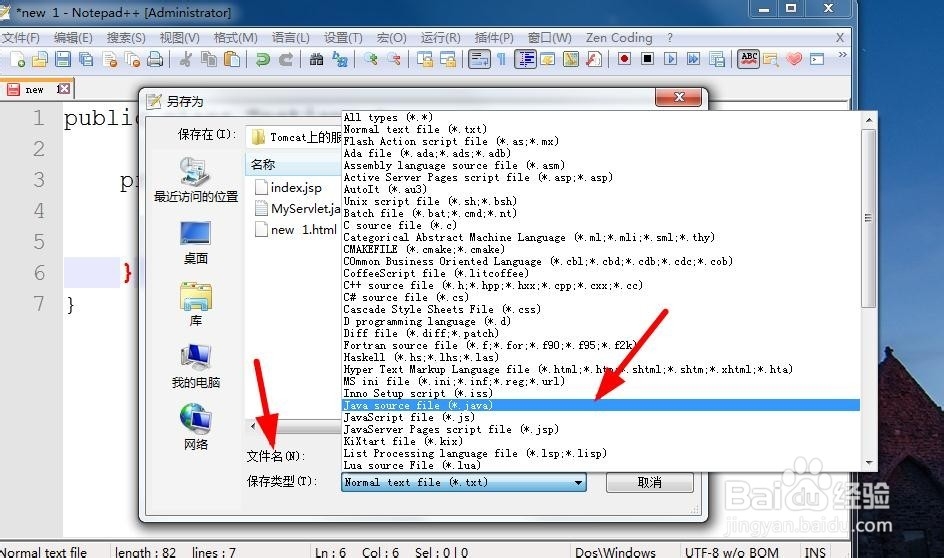Pick C# source file (*.cs) type
This screenshot has height=558, width=944.
point(600,297)
